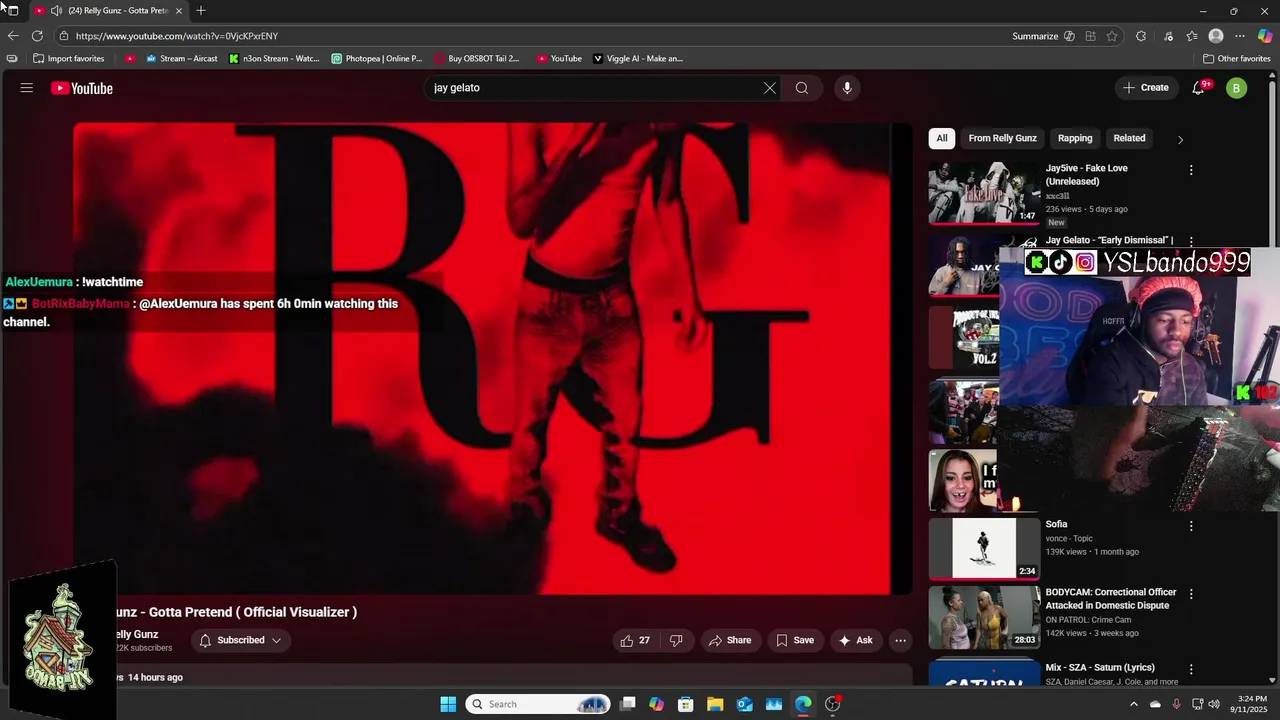Show hidden system tray icons
This screenshot has width=1280, height=720.
(1133, 704)
